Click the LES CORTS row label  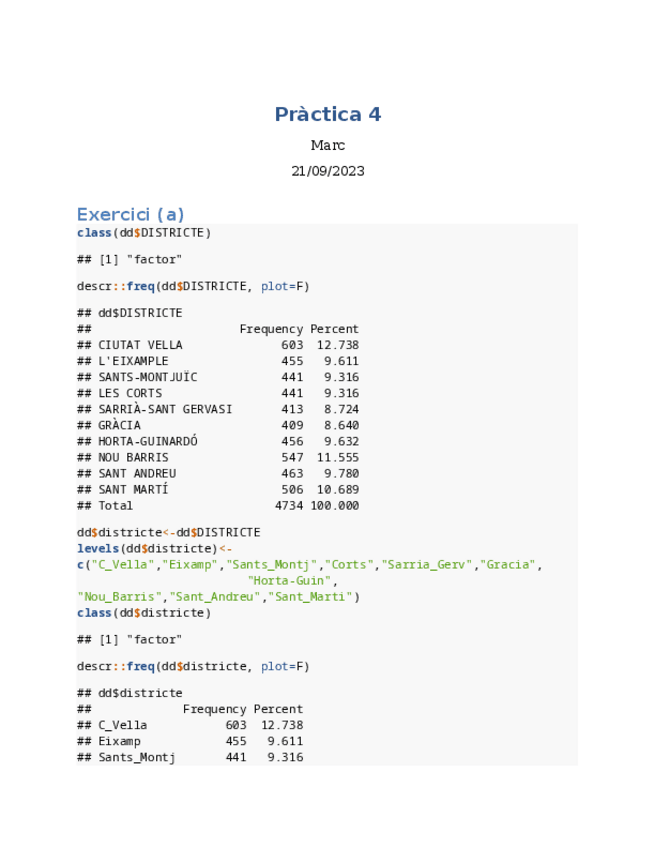click(x=129, y=393)
